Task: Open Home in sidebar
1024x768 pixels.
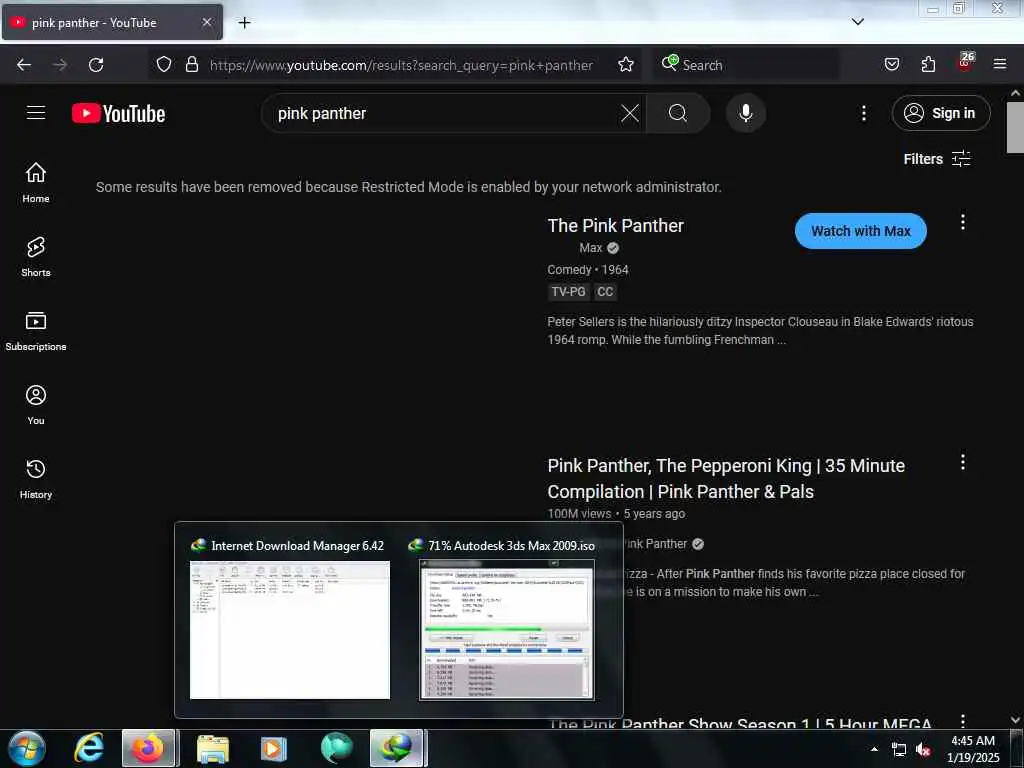Action: (36, 183)
